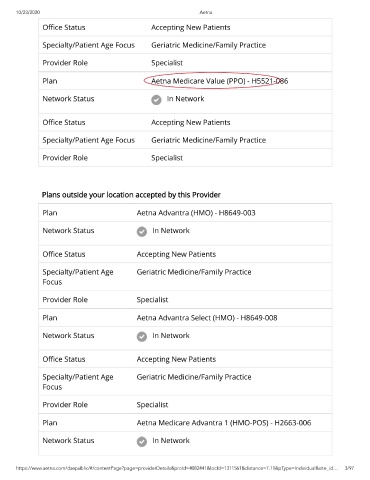Image resolution: width=370 pixels, height=480 pixels.
Task: Click the Plan label beside H8649-008
Action: [50, 318]
